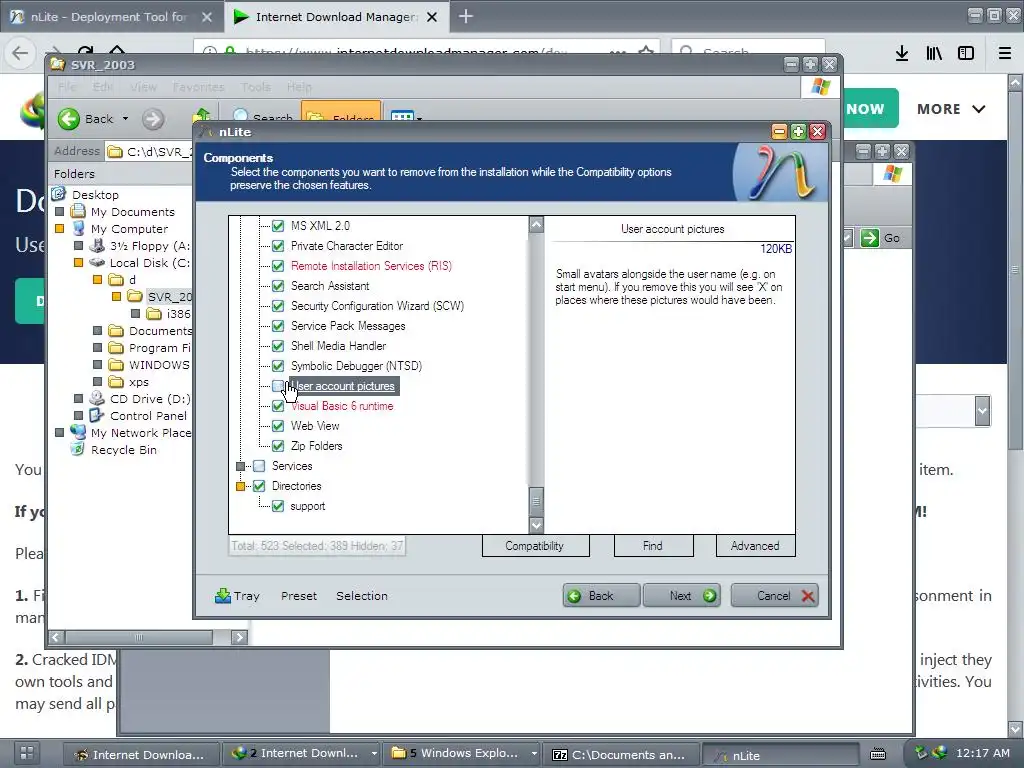Click taskbar start menu icon
Viewport: 1024px width, 768px height.
click(27, 754)
